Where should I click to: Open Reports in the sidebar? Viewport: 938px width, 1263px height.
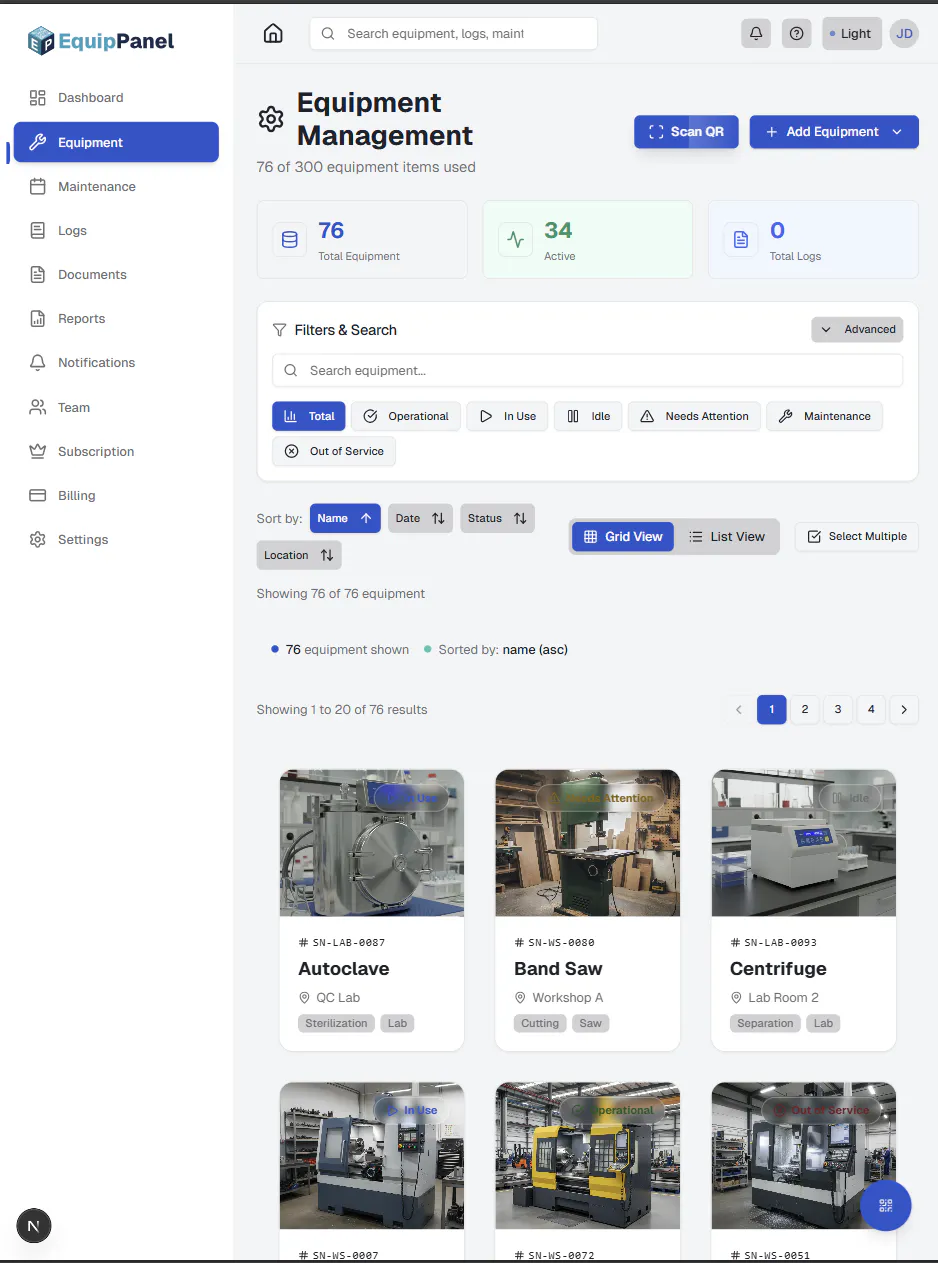116,319
